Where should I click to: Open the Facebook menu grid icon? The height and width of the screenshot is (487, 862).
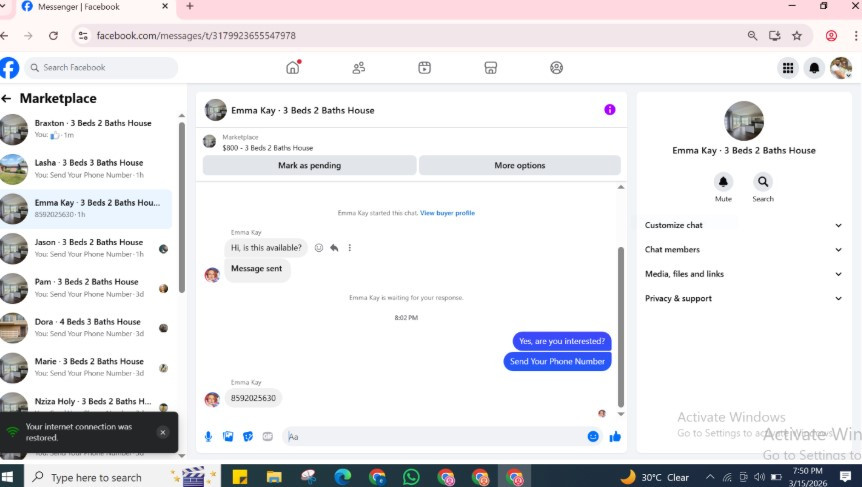[x=788, y=68]
